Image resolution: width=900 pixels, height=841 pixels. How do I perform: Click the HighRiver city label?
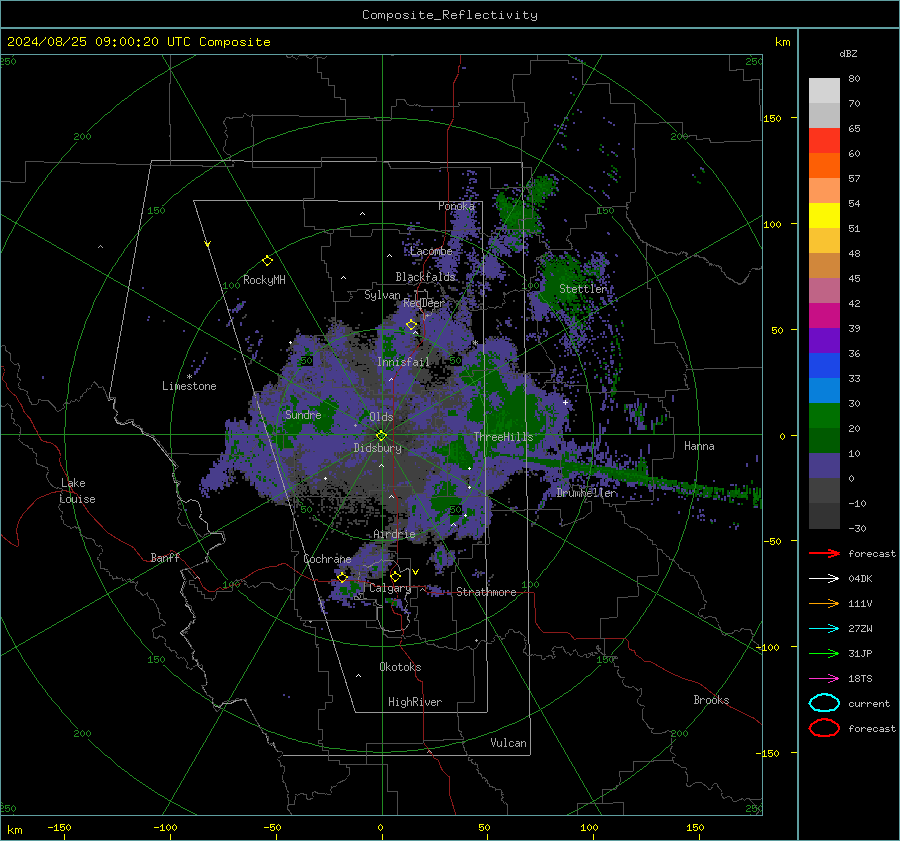[415, 702]
